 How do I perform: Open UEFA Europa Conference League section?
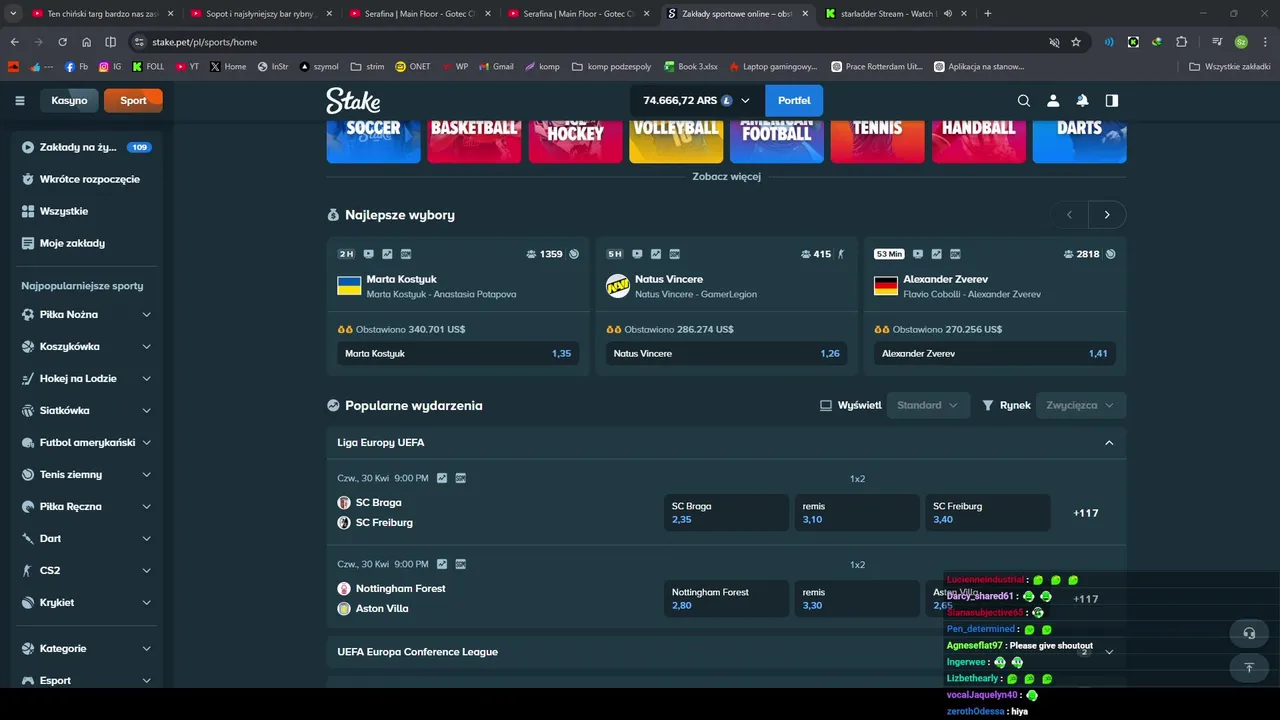point(726,652)
